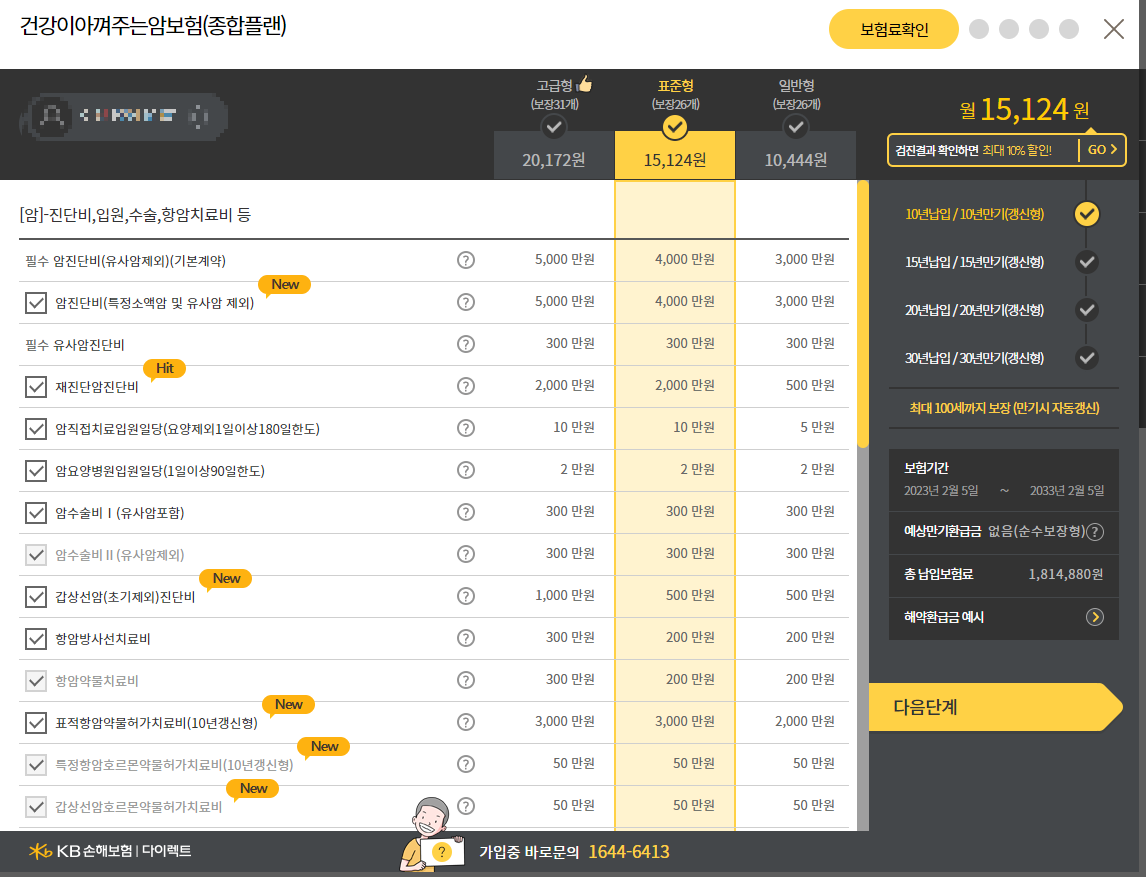Toggle 암진단비(특정소액암 및 유사암 제외) checkbox
This screenshot has width=1146, height=877.
tap(36, 303)
